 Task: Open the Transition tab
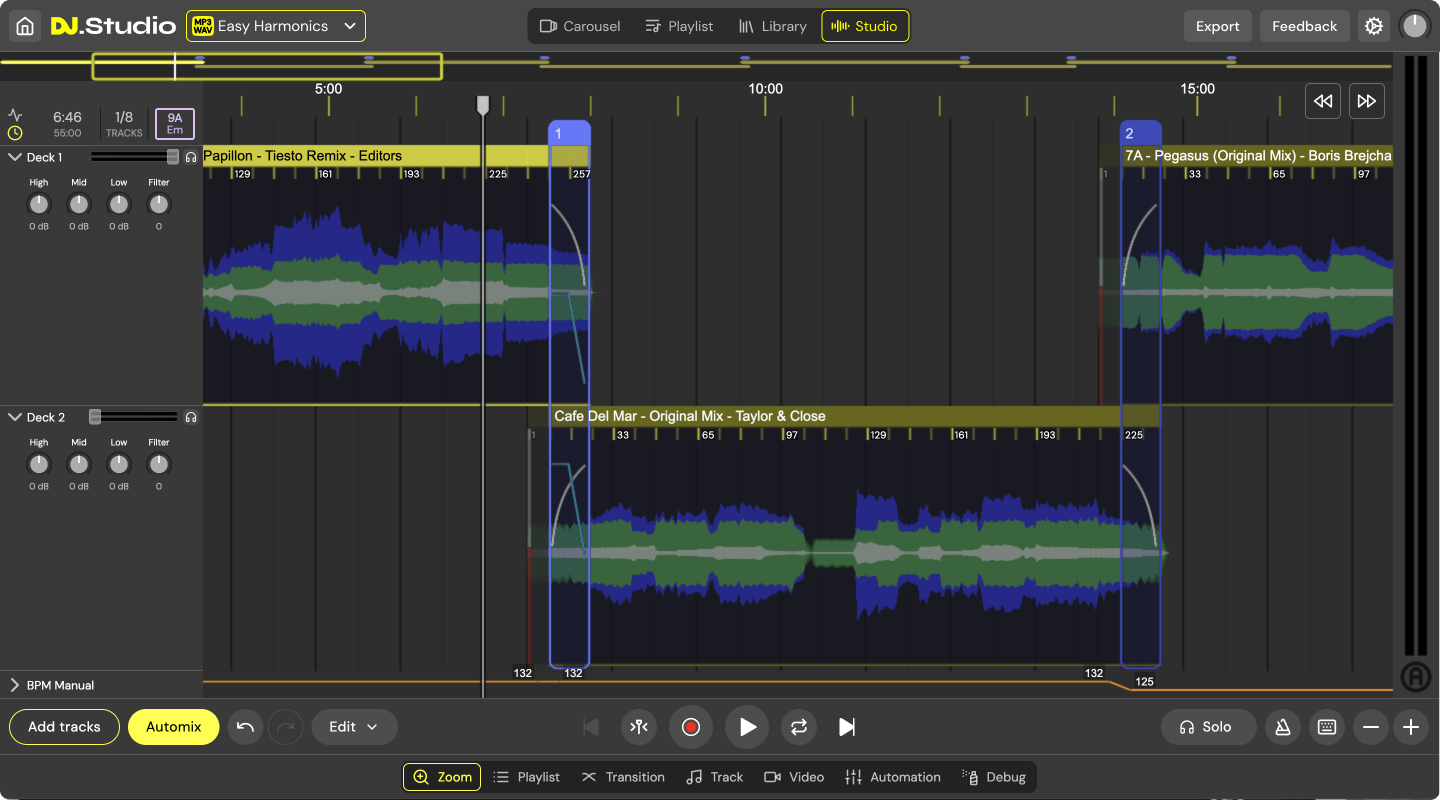tap(623, 777)
